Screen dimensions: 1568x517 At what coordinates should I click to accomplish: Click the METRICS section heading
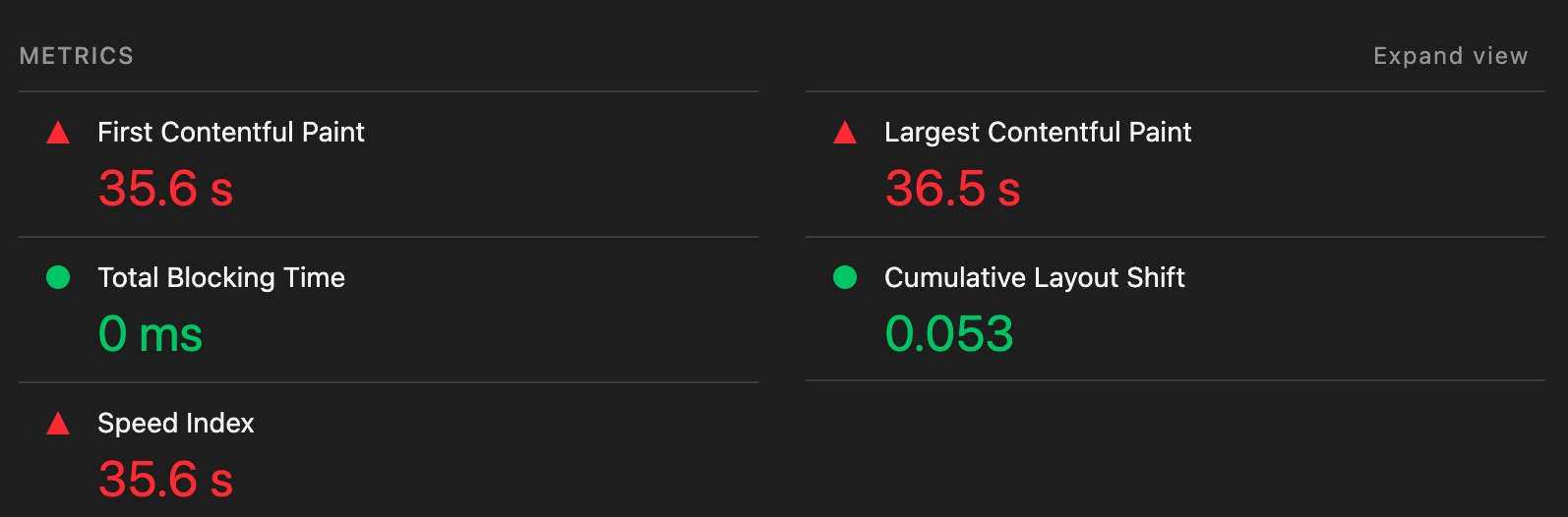tap(77, 56)
